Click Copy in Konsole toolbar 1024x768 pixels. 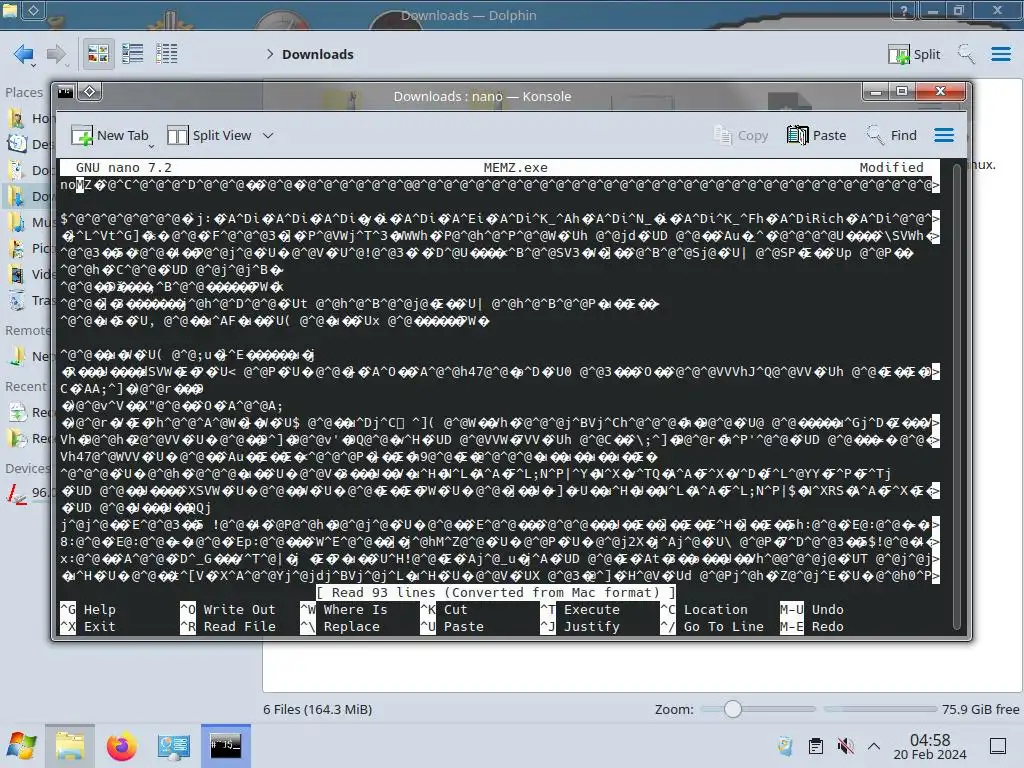[x=741, y=135]
